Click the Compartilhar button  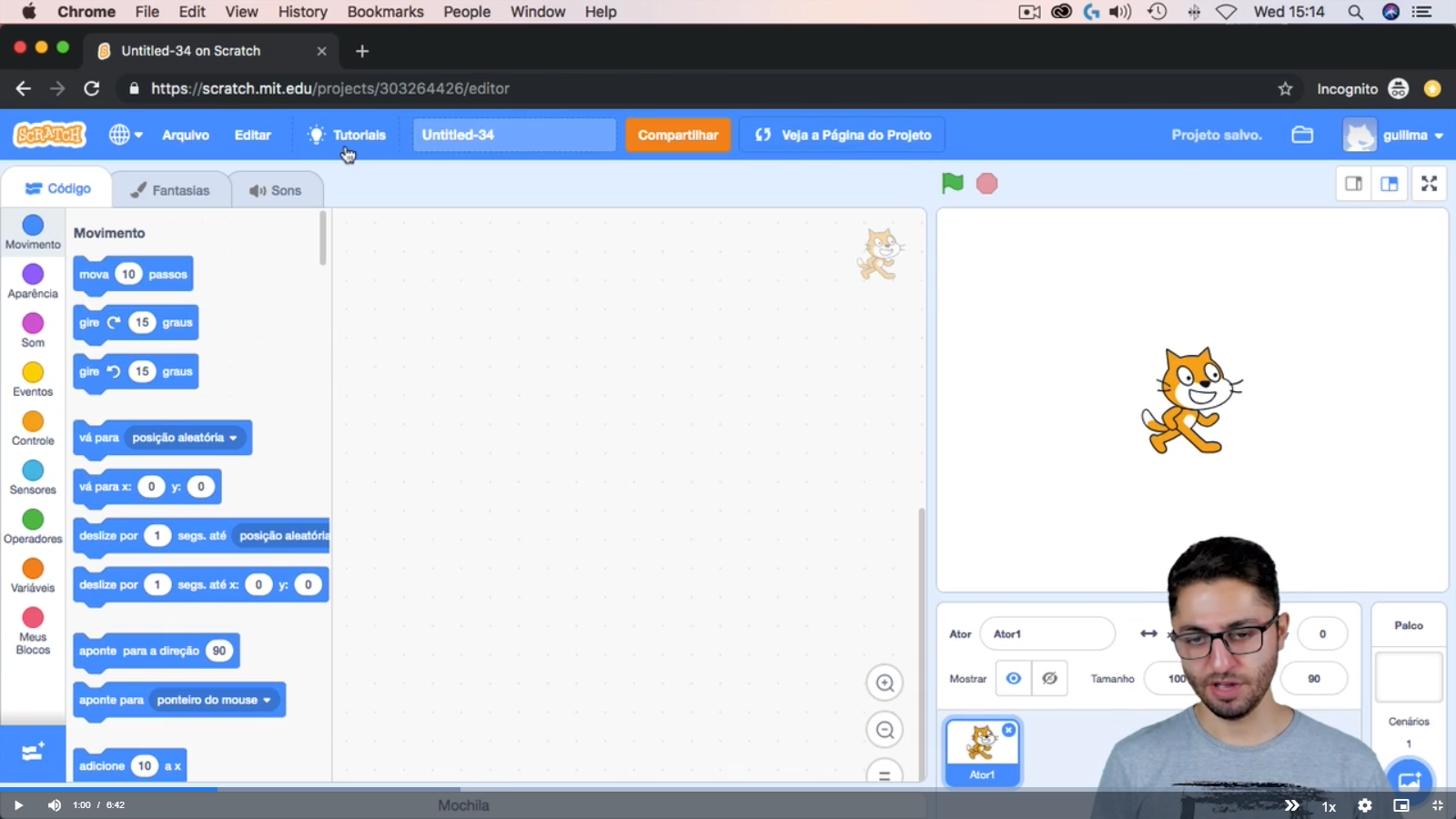coord(678,135)
